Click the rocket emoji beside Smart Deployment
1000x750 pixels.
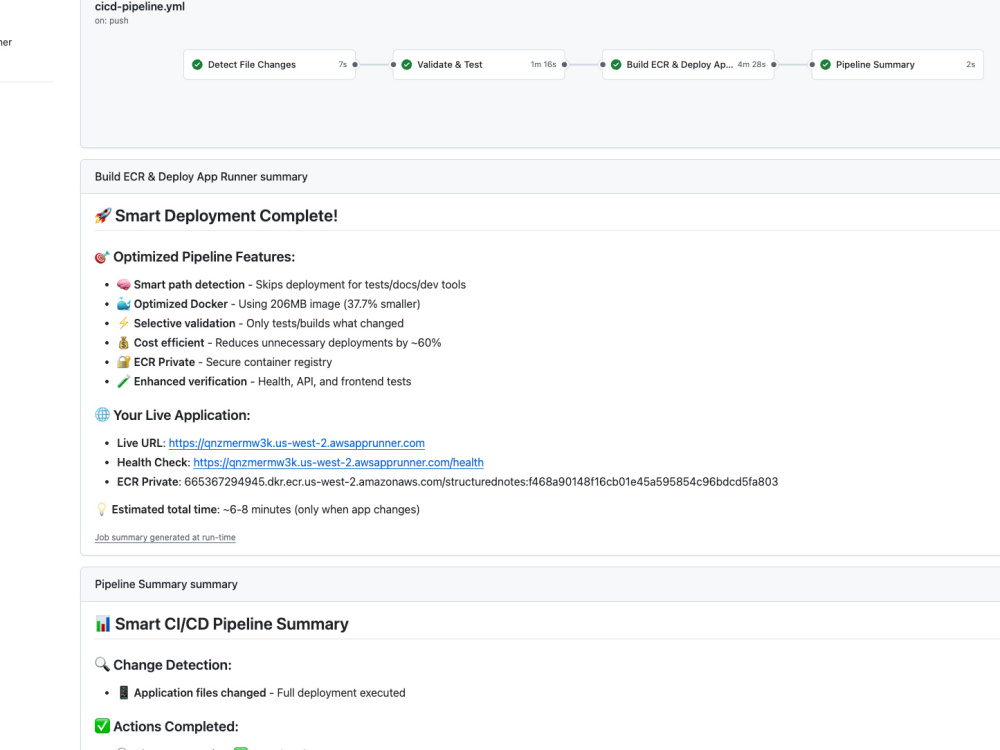(103, 216)
